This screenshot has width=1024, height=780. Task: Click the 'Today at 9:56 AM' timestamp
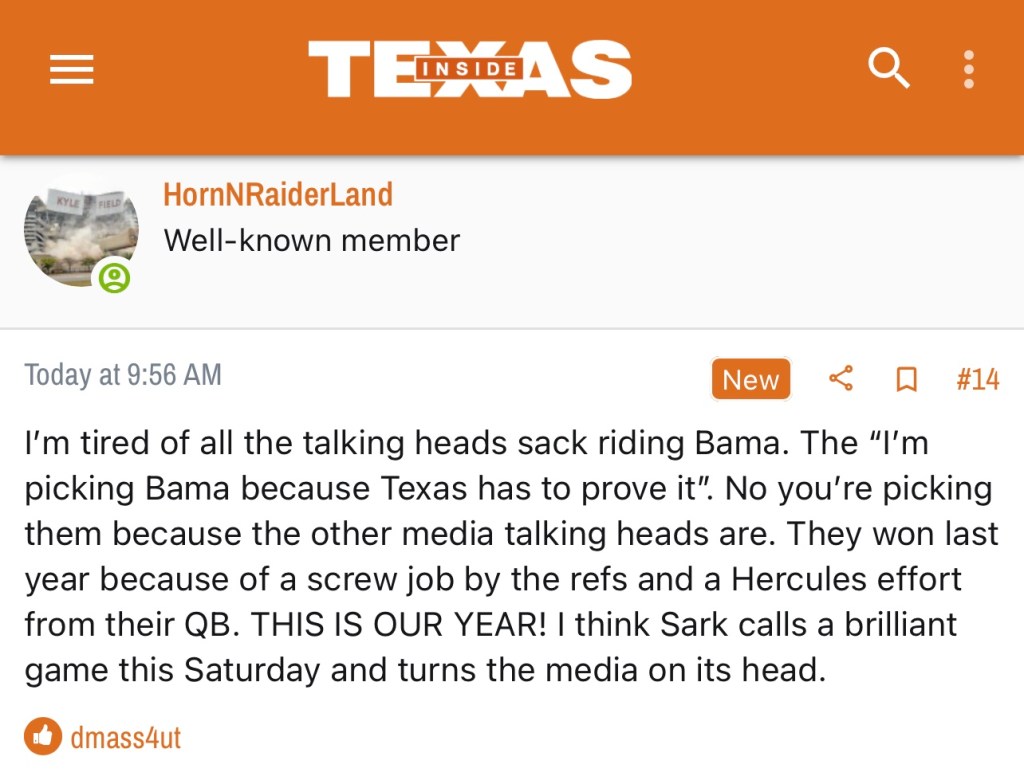tap(123, 375)
